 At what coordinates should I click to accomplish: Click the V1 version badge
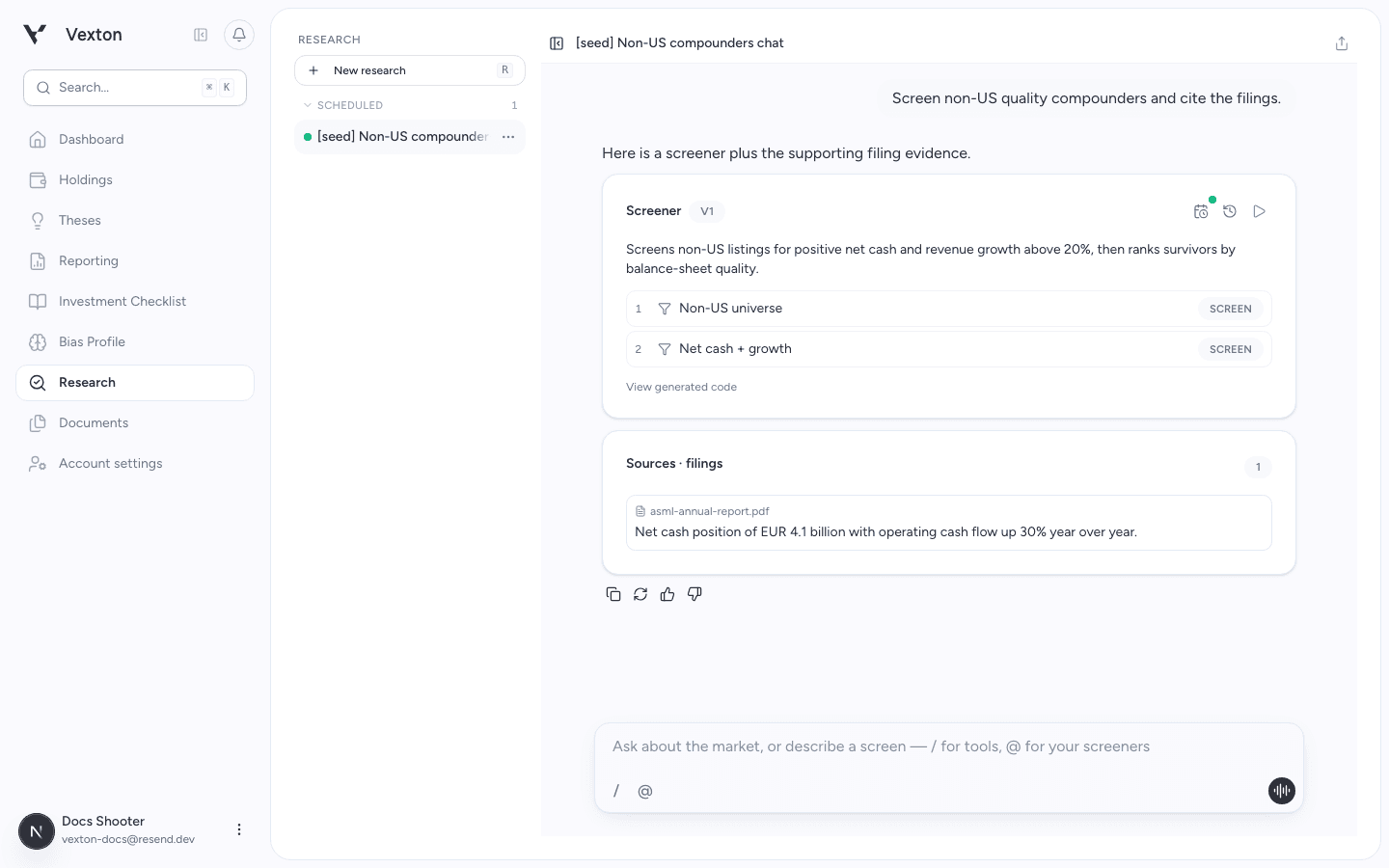tap(707, 211)
